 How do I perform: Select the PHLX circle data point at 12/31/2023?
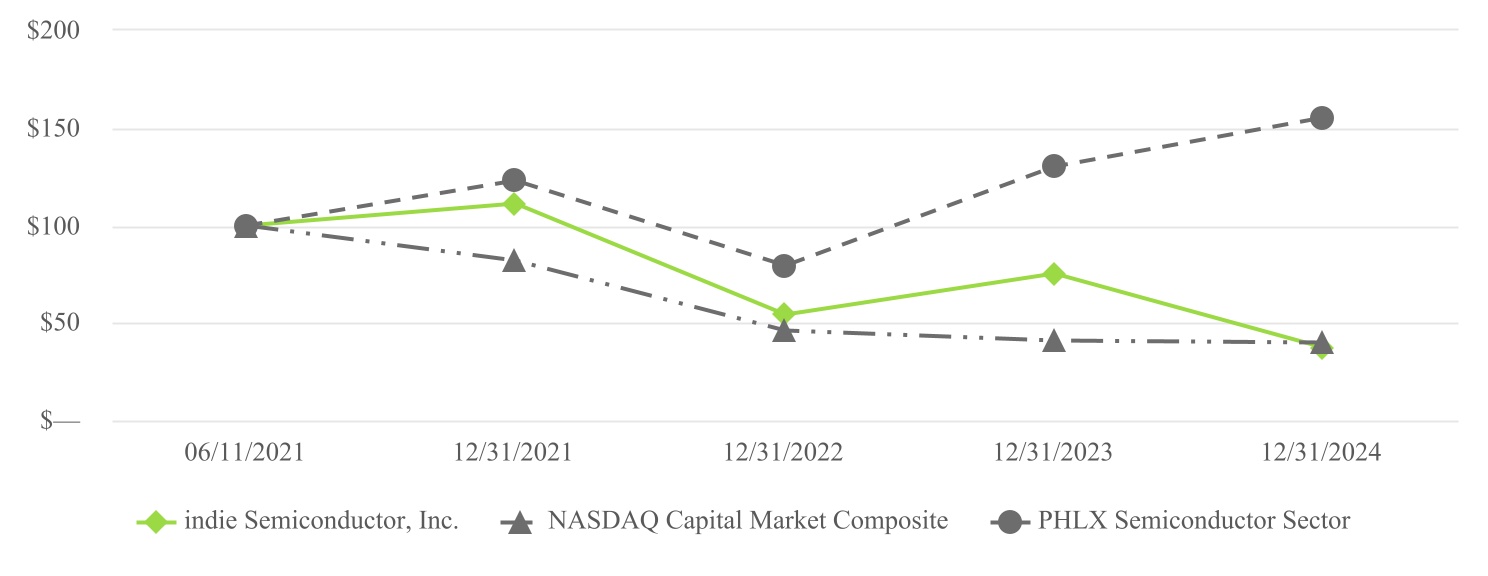[x=1053, y=166]
